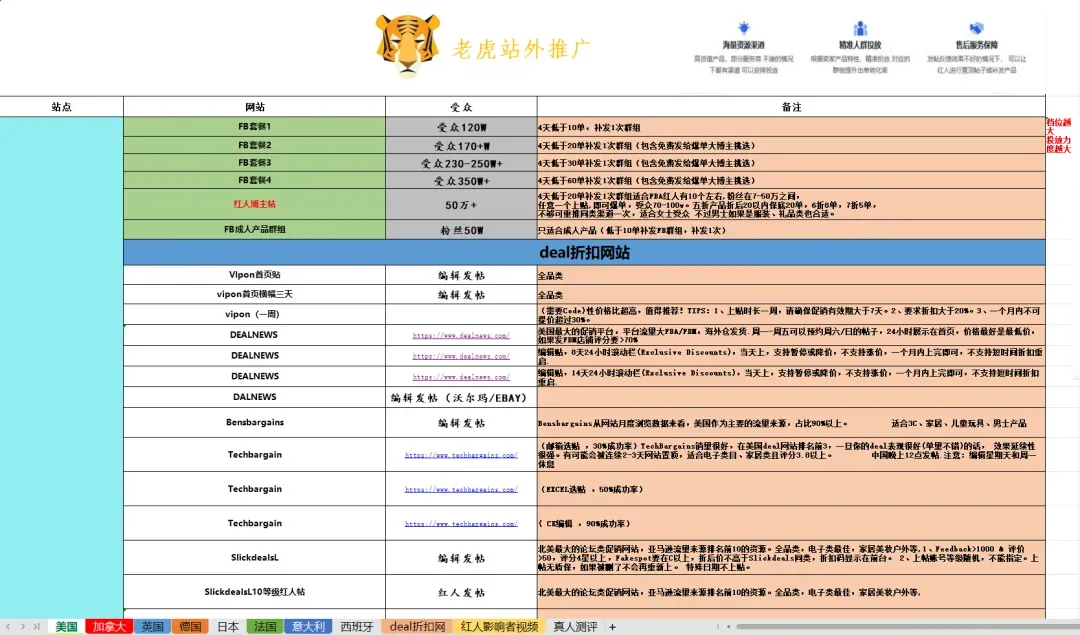Click the next-sheet arrow in tab bar

(x=23, y=627)
